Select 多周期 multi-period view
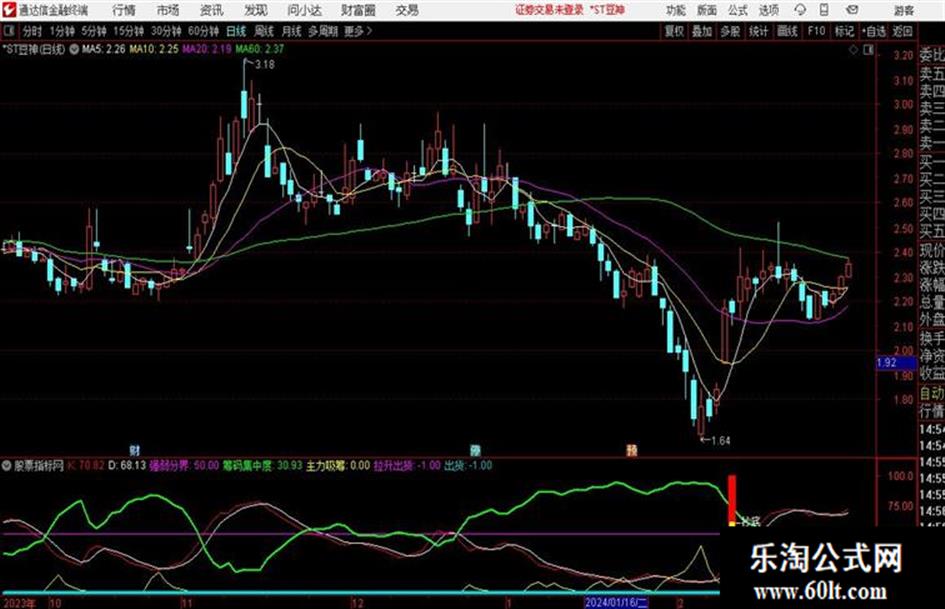 (x=323, y=31)
